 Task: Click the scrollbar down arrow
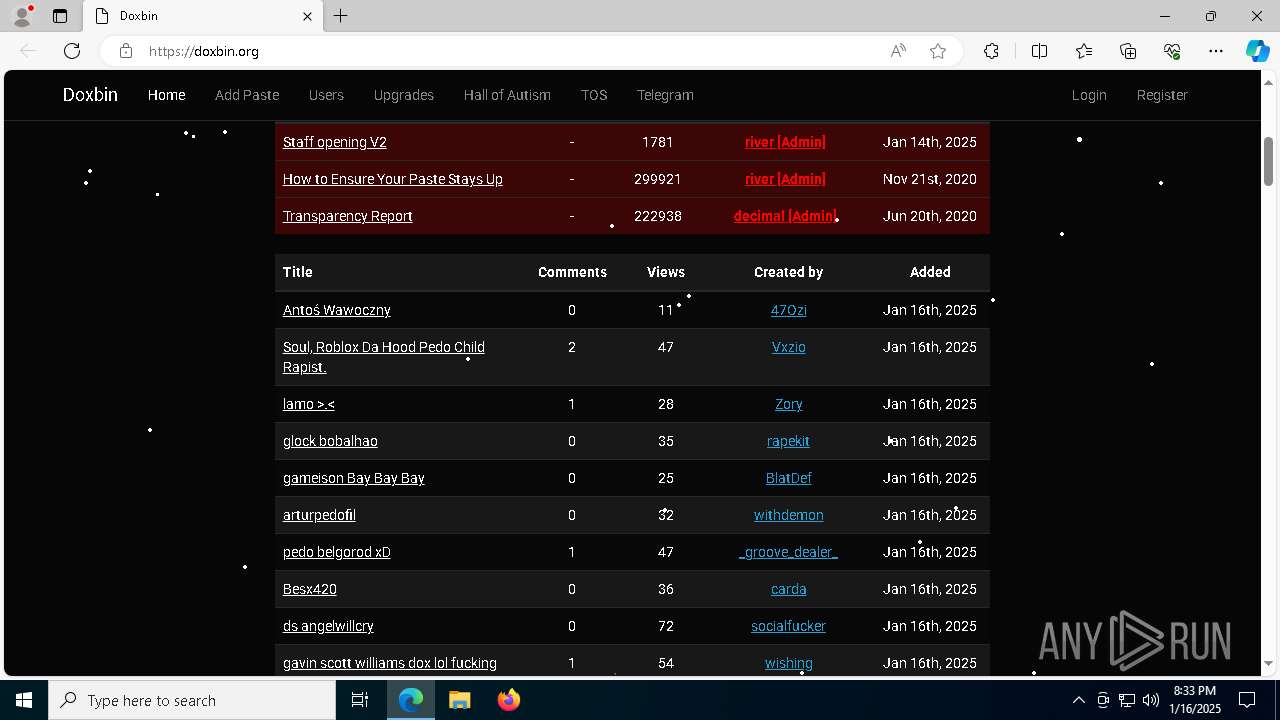click(1268, 663)
